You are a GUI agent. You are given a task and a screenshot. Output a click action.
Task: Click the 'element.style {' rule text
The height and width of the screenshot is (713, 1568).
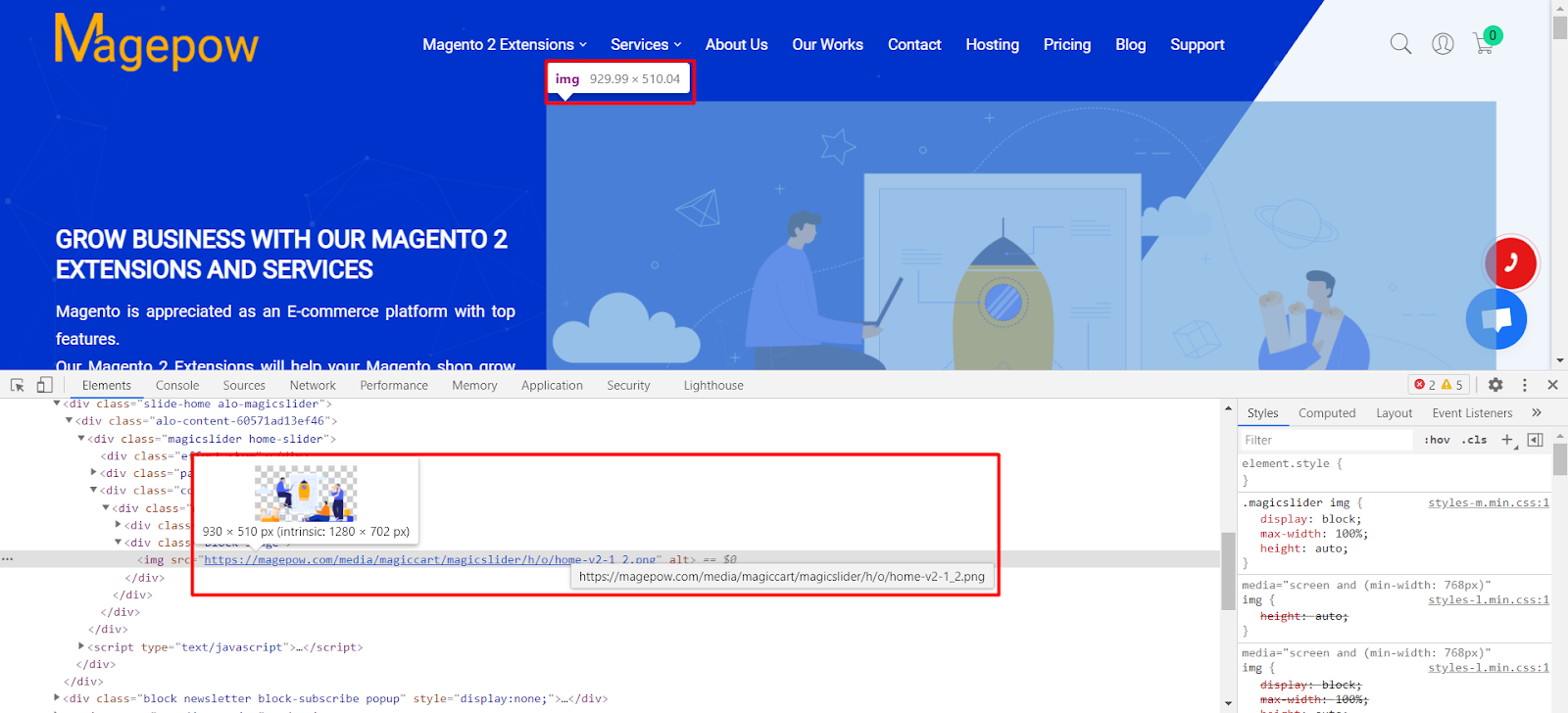click(x=1292, y=463)
